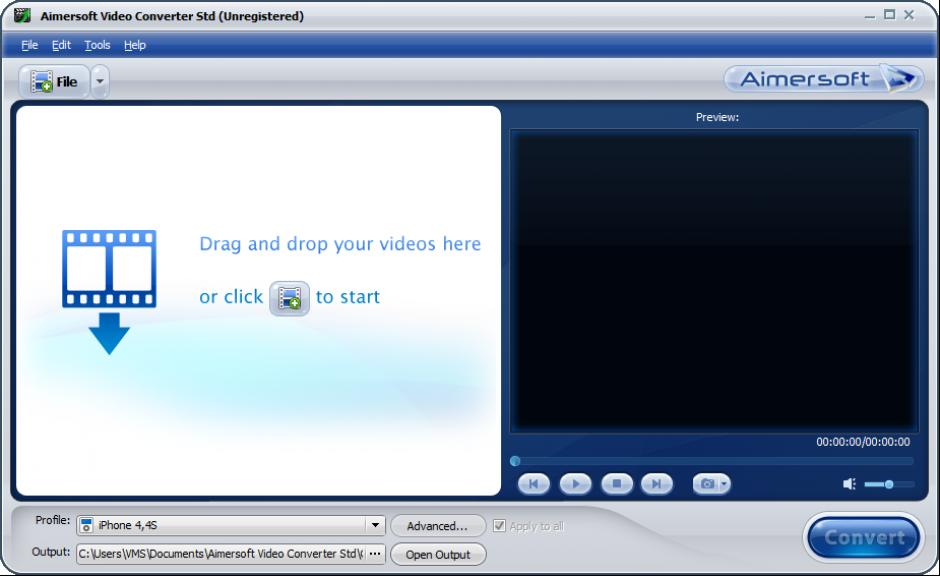Open the Edit menu
This screenshot has width=940, height=576.
(61, 45)
